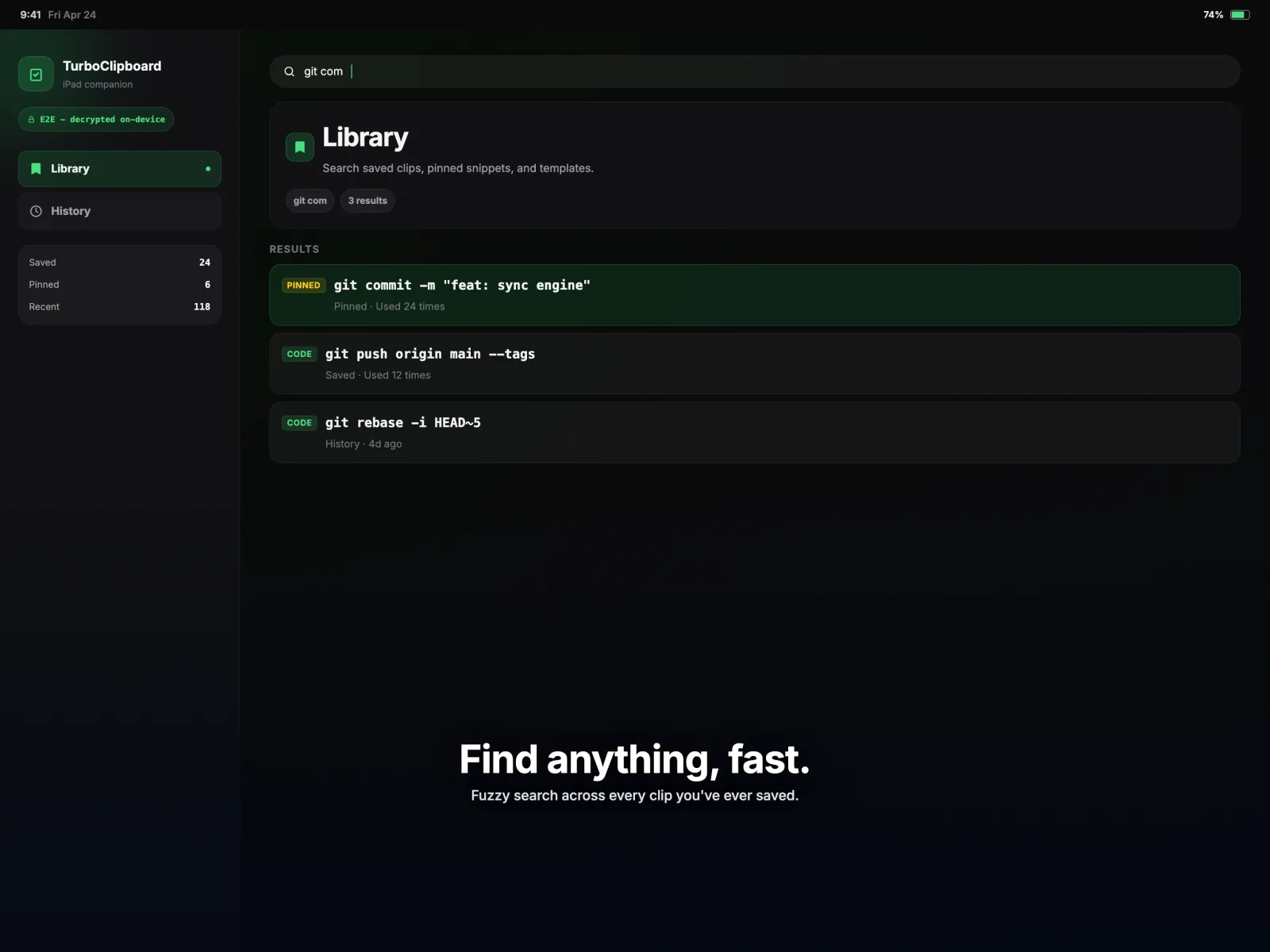Screen dimensions: 1270x952
Task: Click 'Fuzzy search across every clip' caption
Action: [x=635, y=796]
